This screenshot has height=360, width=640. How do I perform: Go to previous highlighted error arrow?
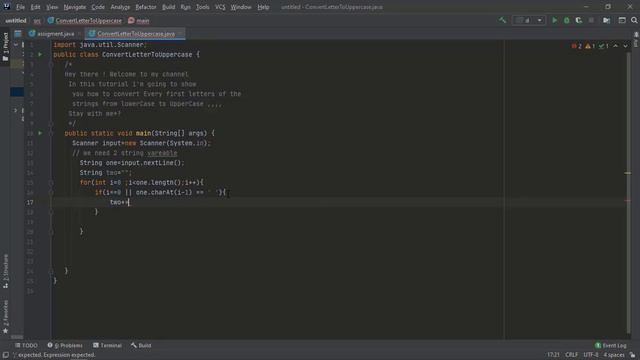[616, 46]
